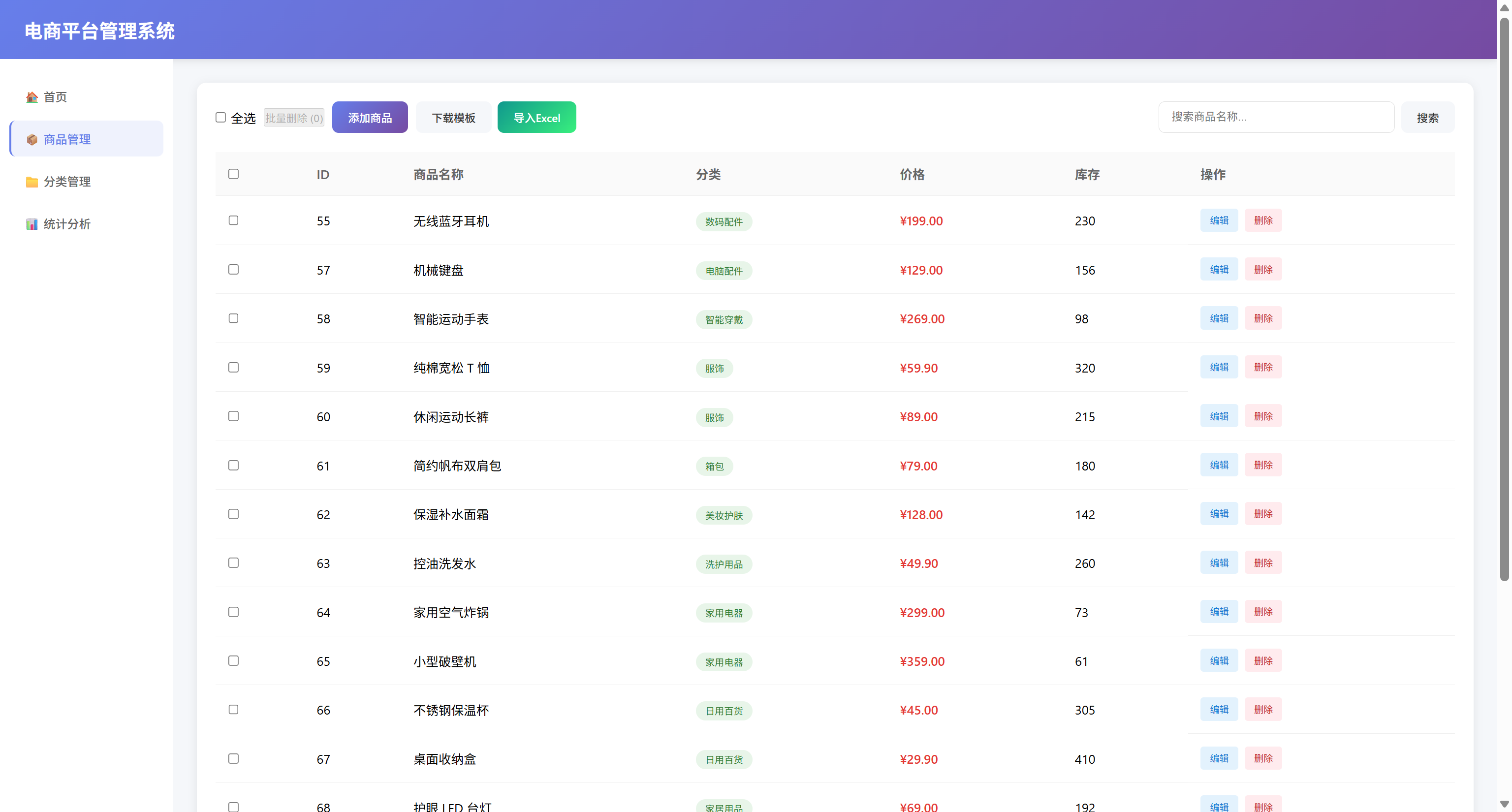This screenshot has height=812, width=1512.
Task: Click the 导入Excel button
Action: (x=537, y=117)
